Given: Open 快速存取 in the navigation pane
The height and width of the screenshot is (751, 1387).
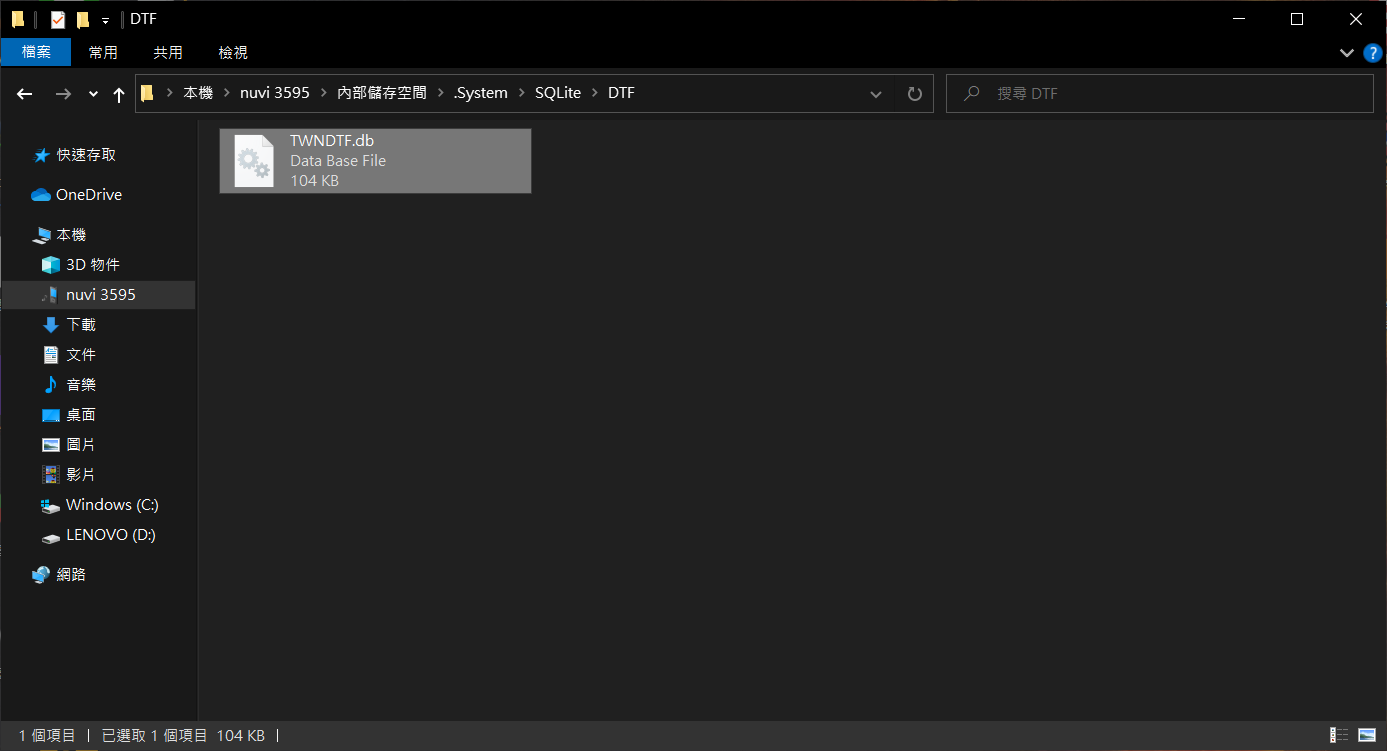Looking at the screenshot, I should [x=86, y=155].
